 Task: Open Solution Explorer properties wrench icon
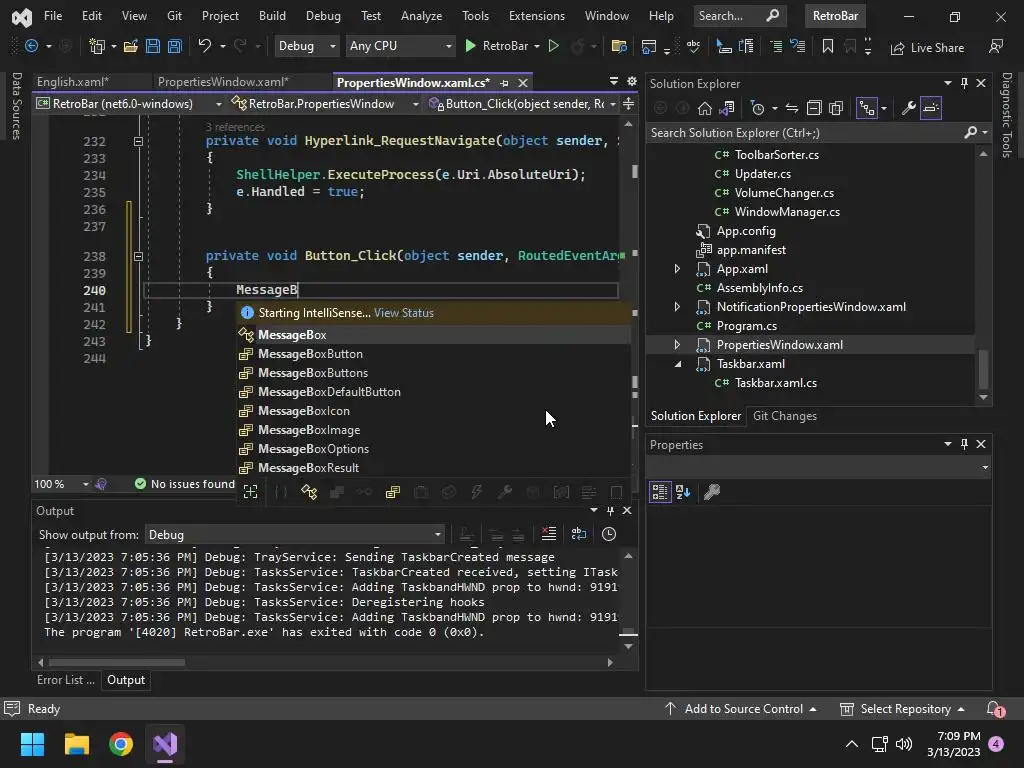pos(909,108)
